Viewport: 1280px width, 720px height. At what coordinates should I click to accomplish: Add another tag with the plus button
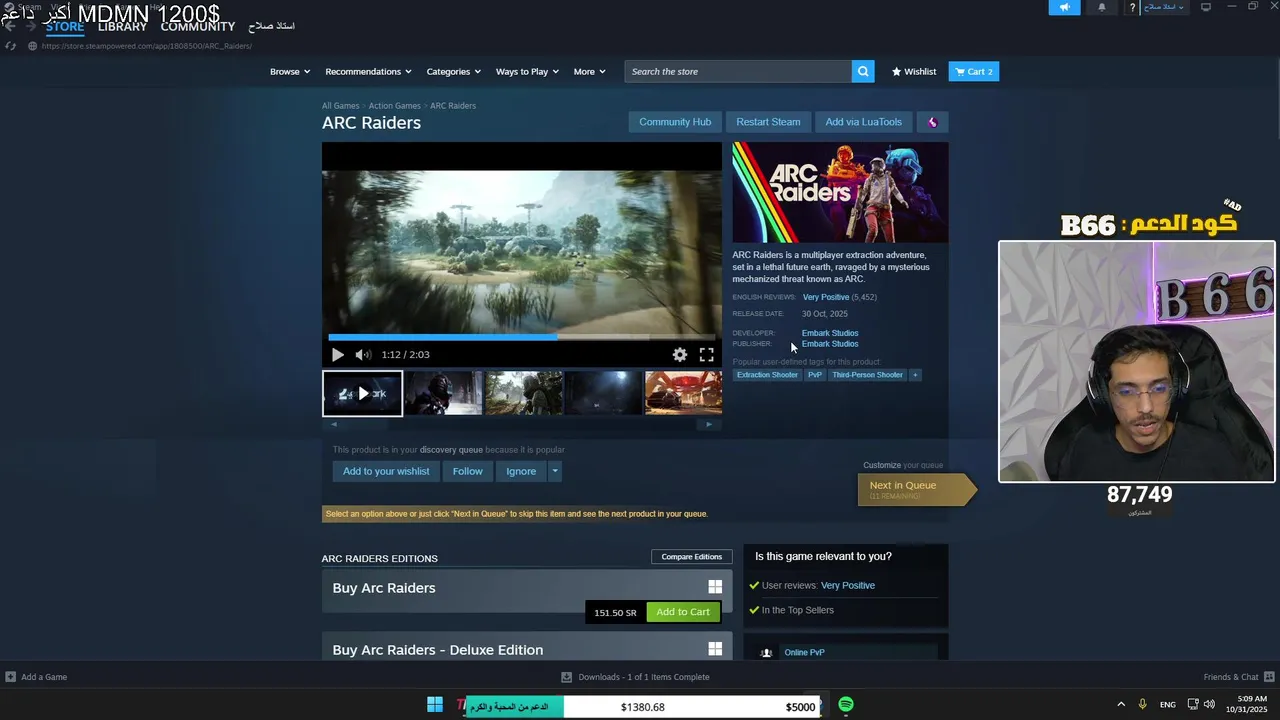point(914,375)
